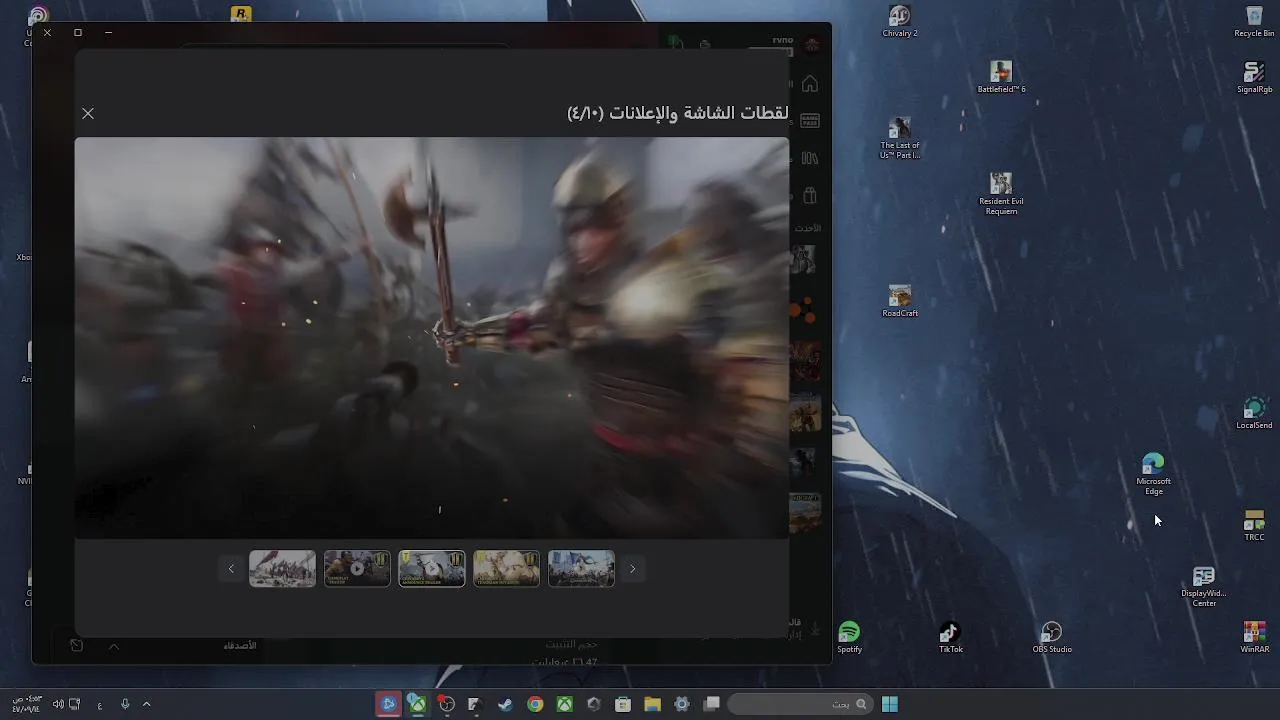Viewport: 1280px width, 720px height.
Task: Show hidden system tray icons
Action: click(x=146, y=704)
